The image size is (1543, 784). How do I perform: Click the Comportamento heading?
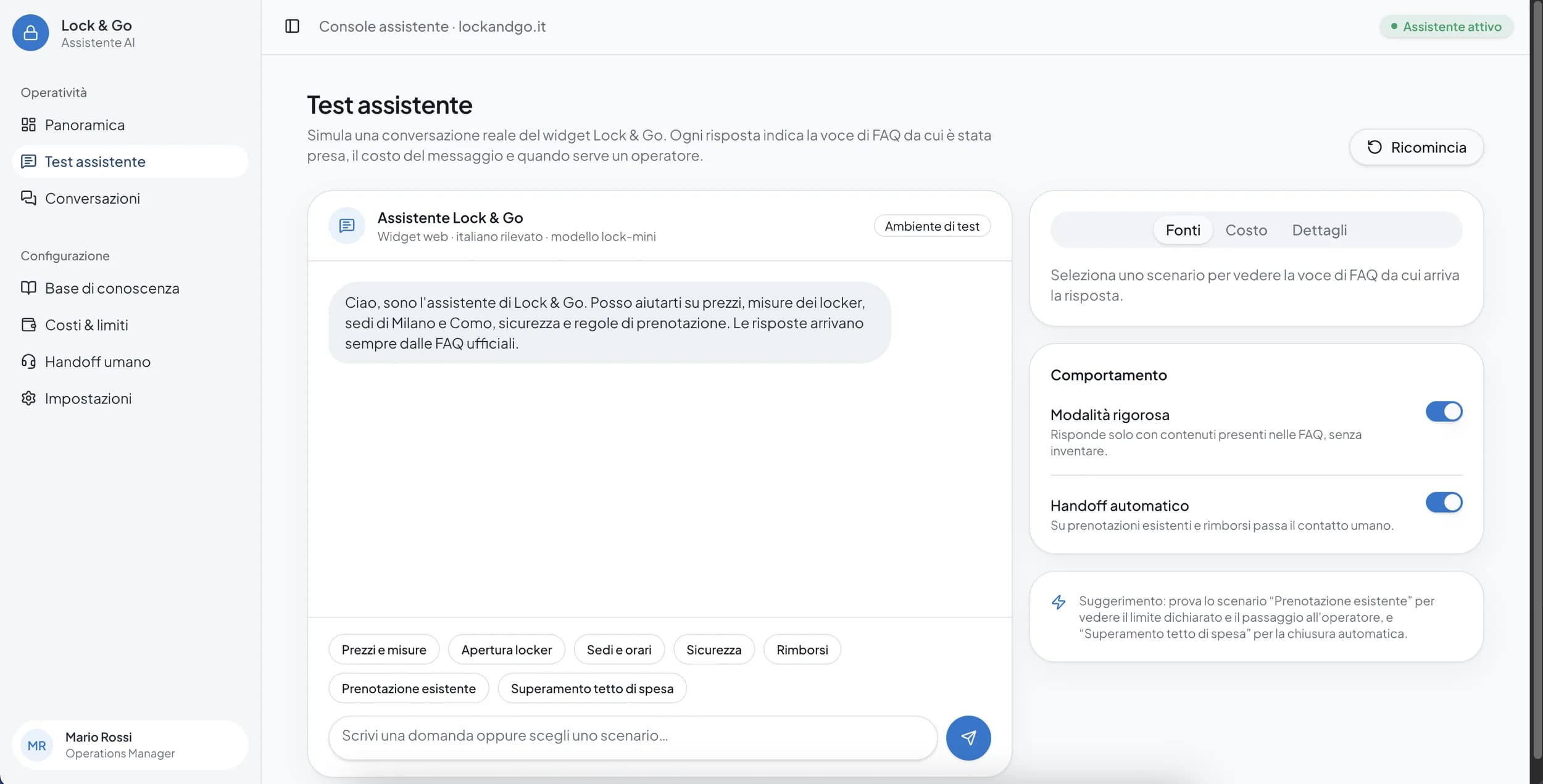(x=1108, y=375)
